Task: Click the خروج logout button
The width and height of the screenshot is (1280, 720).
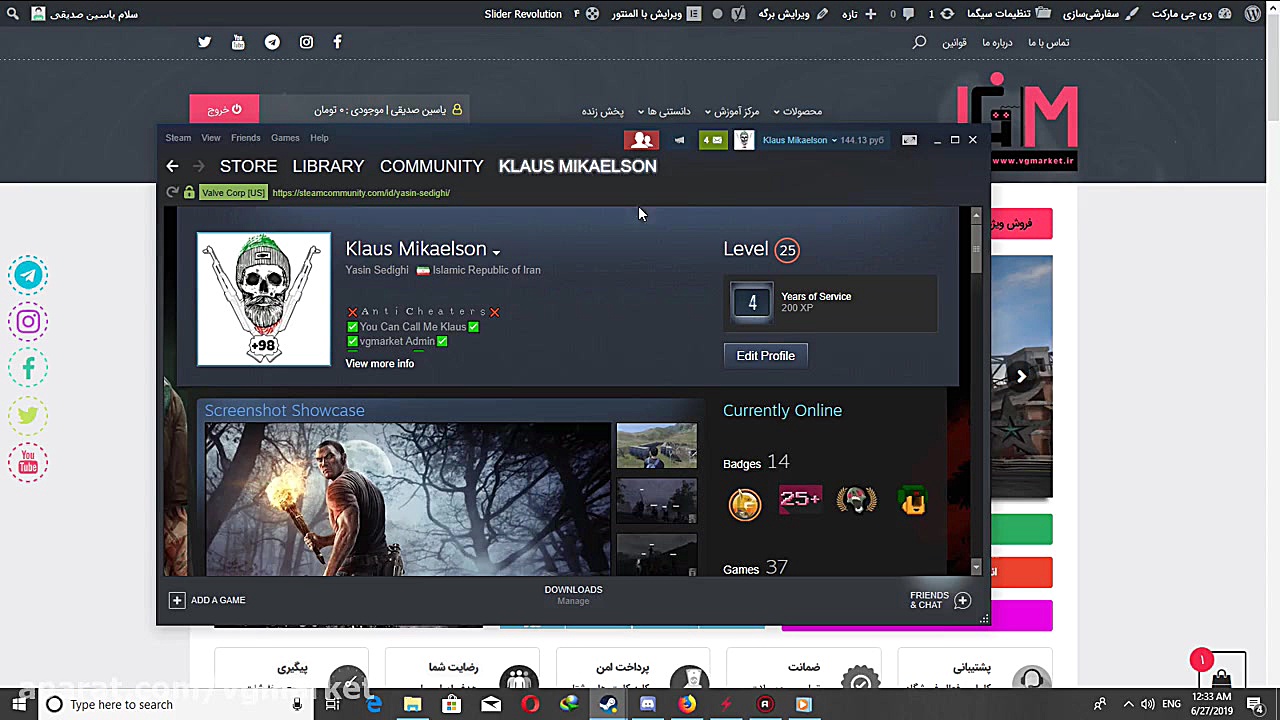Action: (224, 109)
